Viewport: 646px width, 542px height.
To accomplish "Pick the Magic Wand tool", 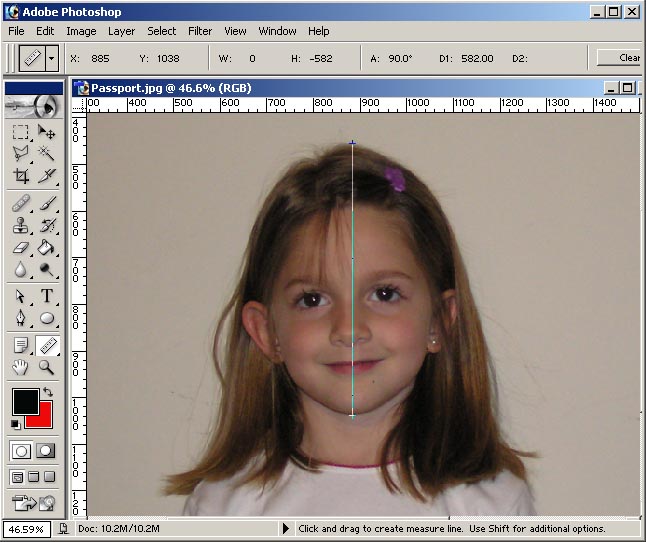I will [46, 153].
